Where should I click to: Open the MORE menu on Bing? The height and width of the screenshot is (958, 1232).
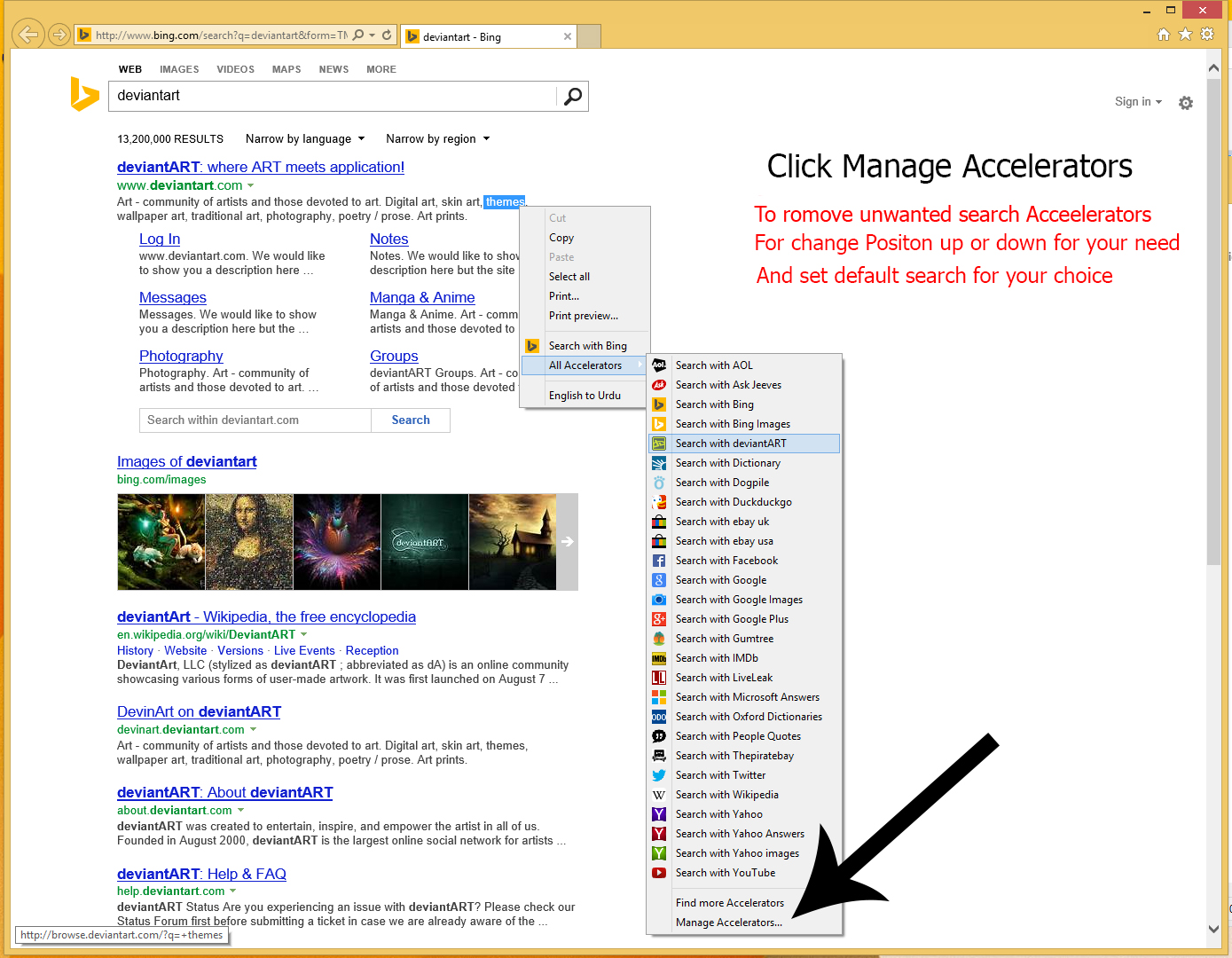381,69
